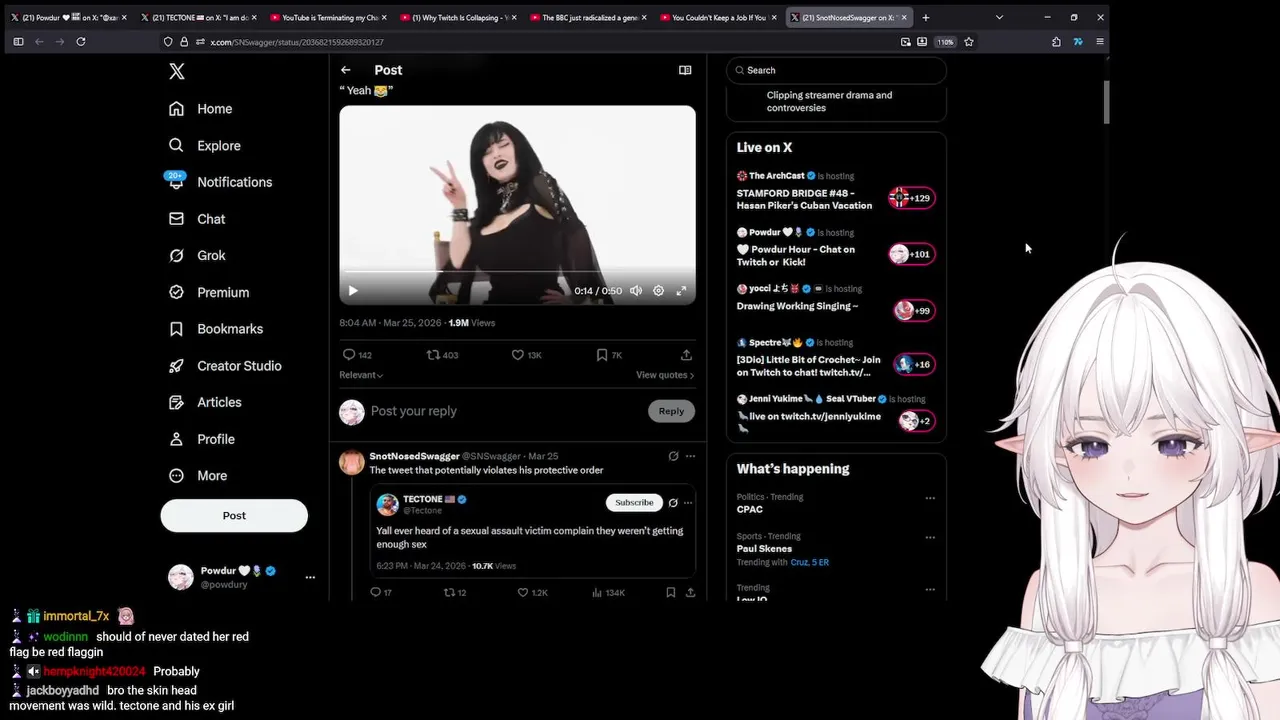Click Grok icon on SnotNosedSwagger reply
Image resolution: width=1280 pixels, height=720 pixels.
pos(673,456)
